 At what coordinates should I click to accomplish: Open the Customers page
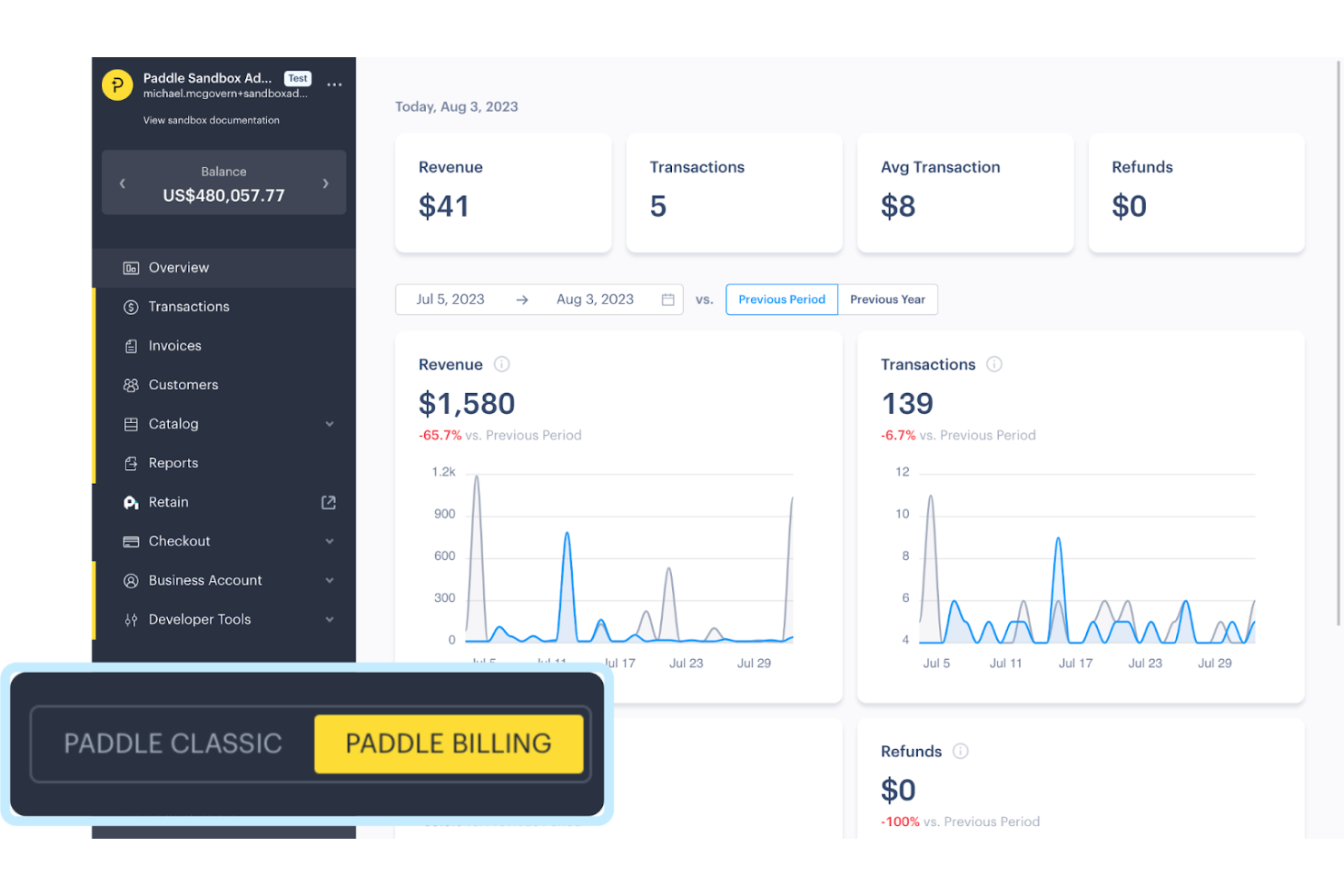point(183,384)
